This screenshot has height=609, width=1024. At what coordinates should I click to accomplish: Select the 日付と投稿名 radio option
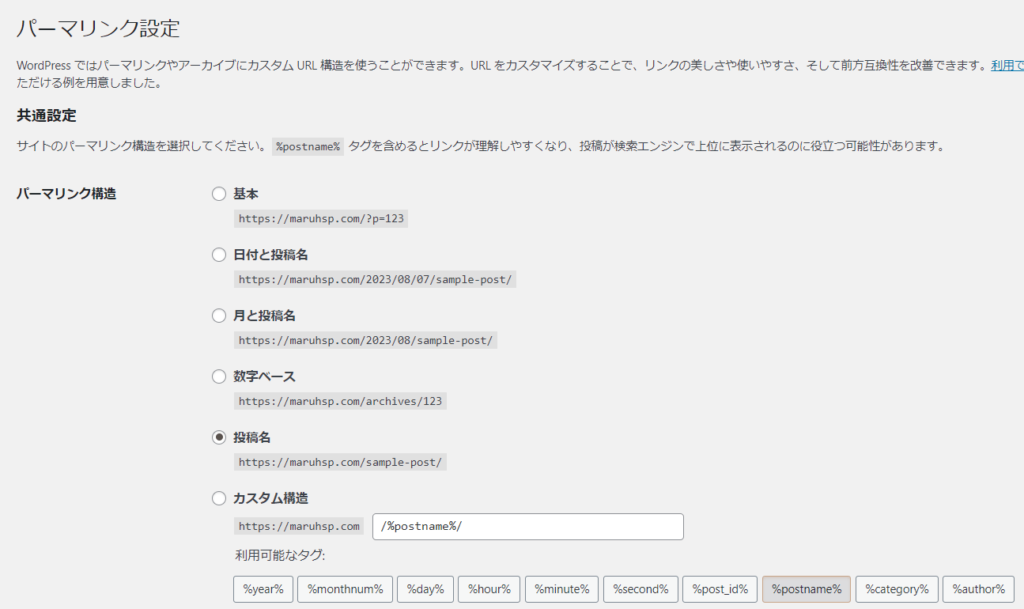pos(219,255)
